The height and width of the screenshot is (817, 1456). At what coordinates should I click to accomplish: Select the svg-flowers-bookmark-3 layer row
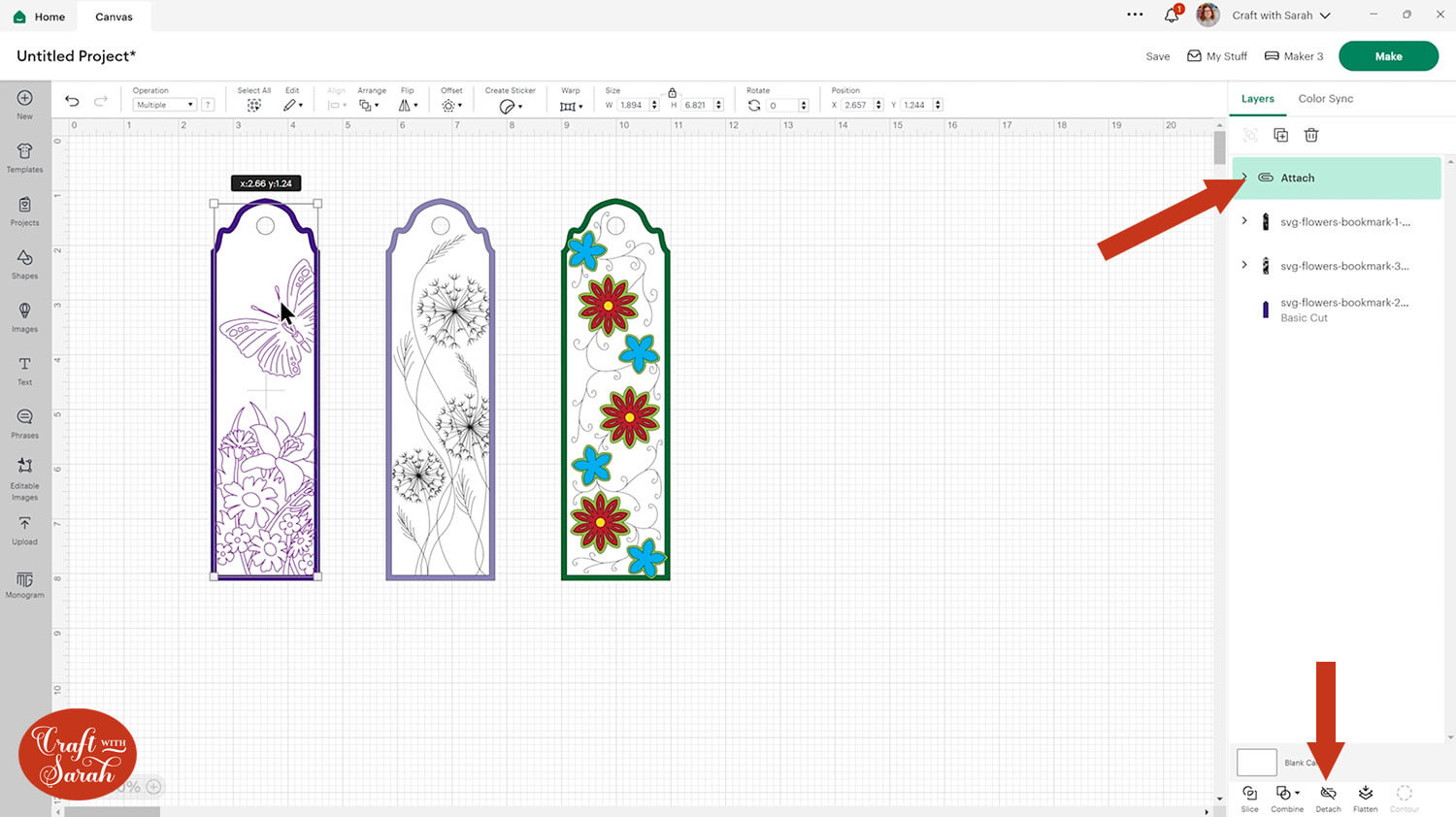click(1337, 265)
